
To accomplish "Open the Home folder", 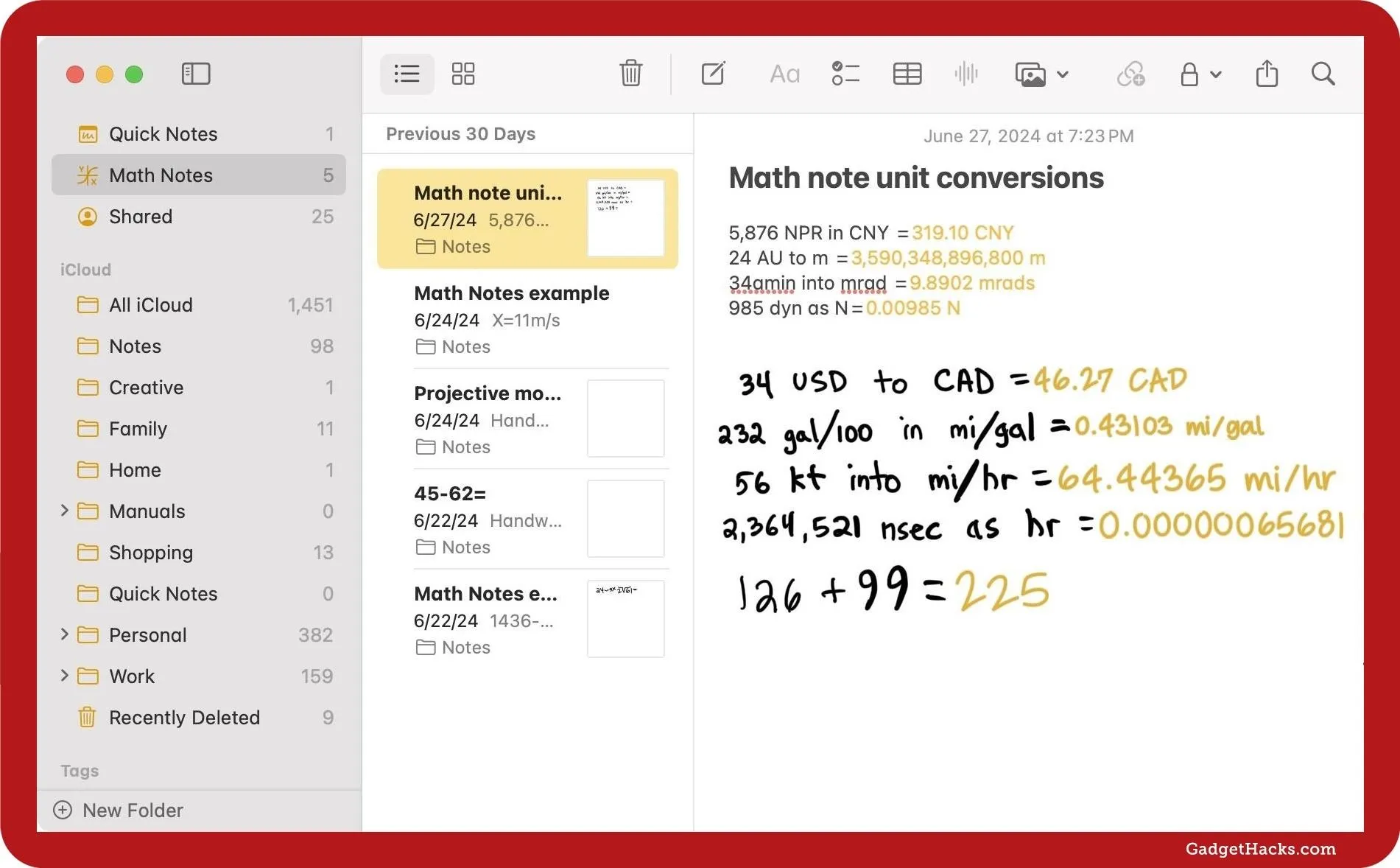I will click(199, 470).
